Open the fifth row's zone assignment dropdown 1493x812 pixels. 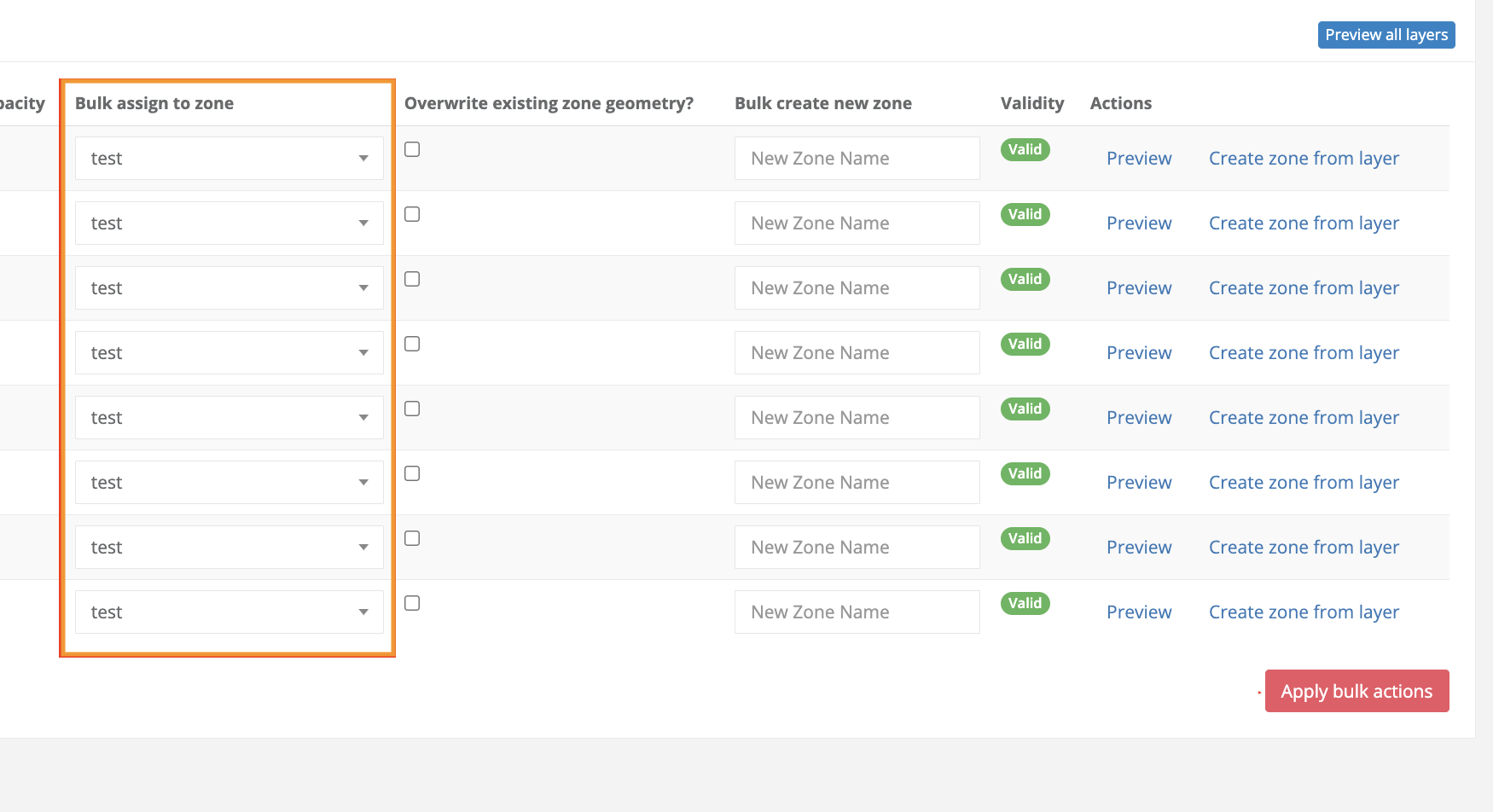point(229,418)
